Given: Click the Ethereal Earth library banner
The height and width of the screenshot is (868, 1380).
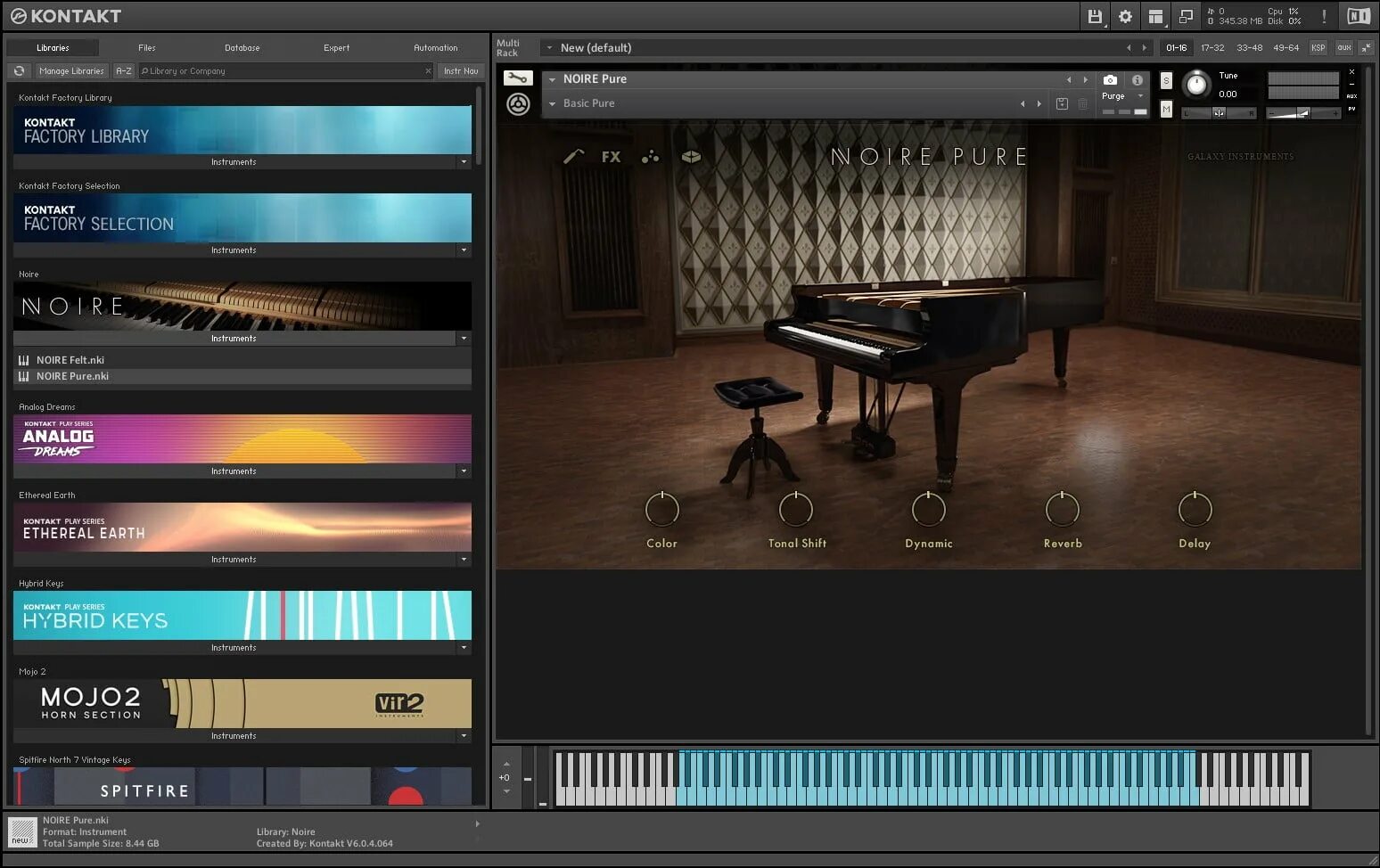Looking at the screenshot, I should click(242, 527).
